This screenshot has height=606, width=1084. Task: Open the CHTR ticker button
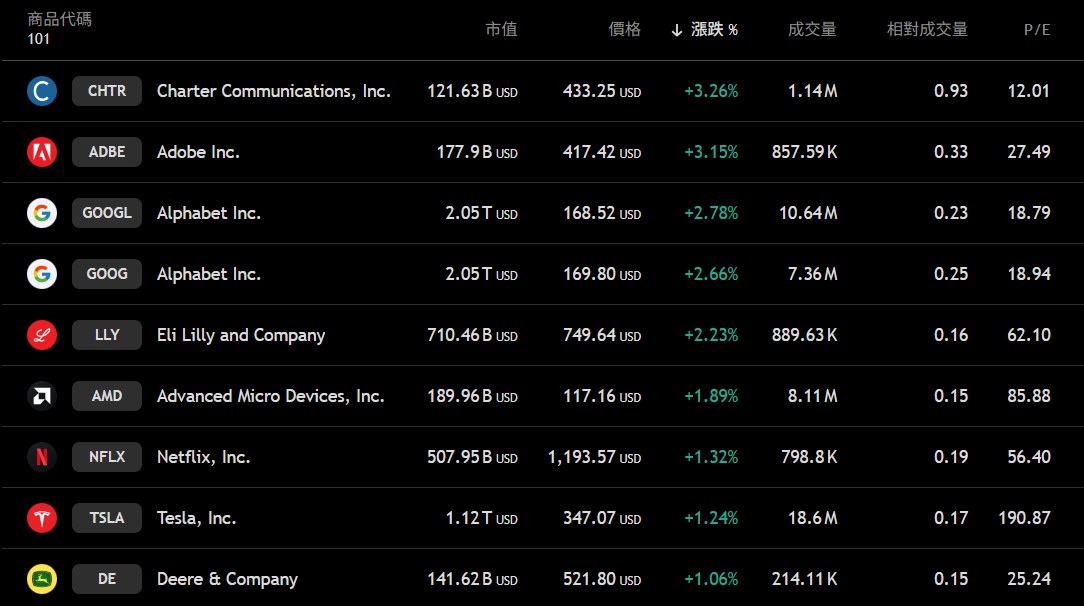[x=107, y=91]
